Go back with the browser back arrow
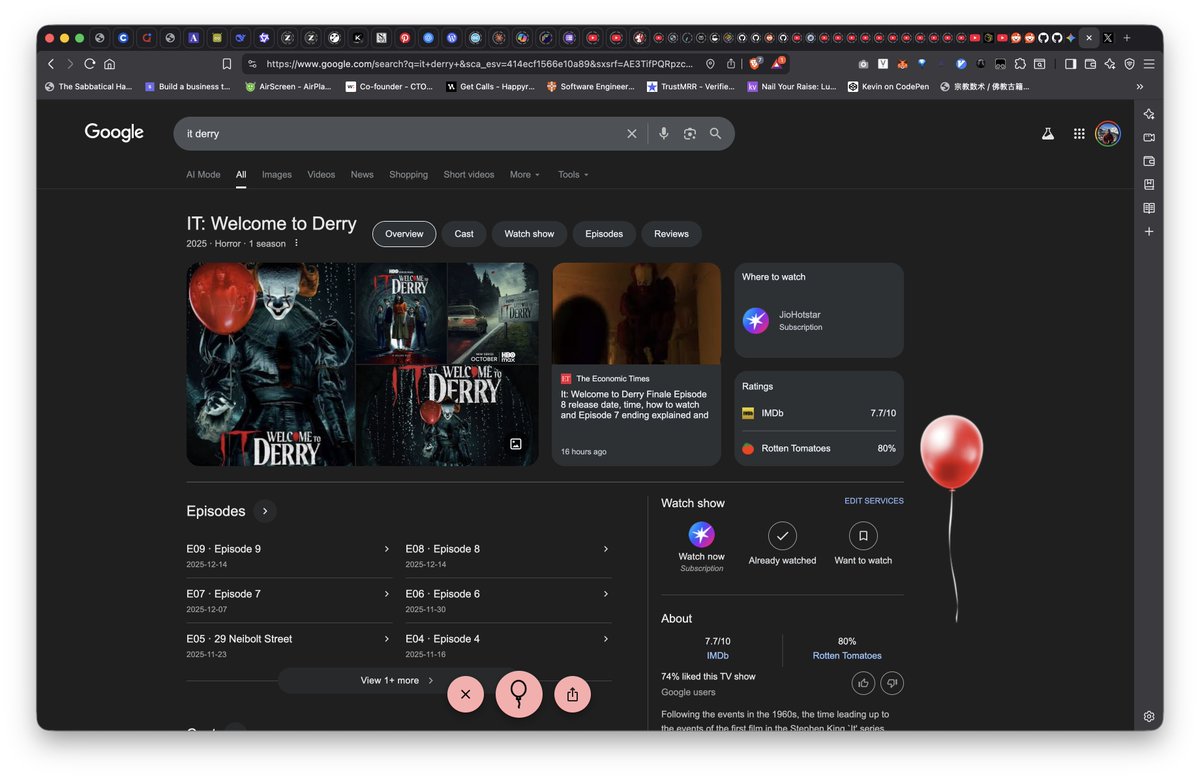 [x=51, y=64]
